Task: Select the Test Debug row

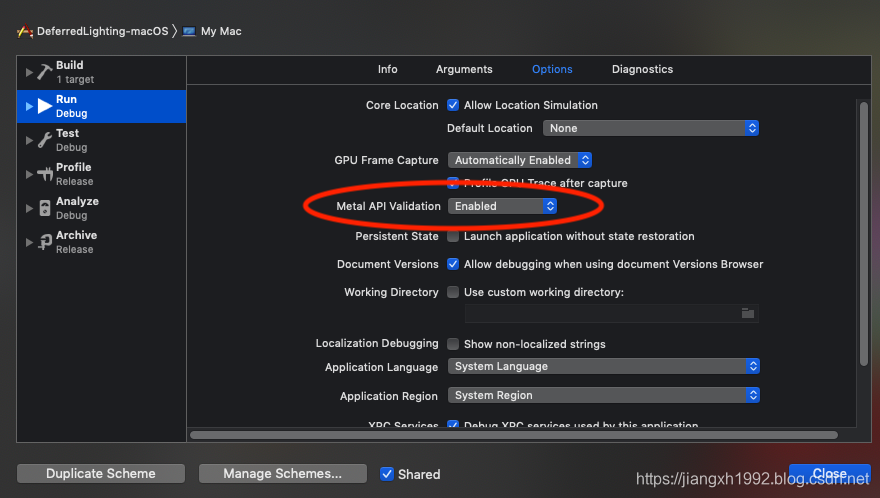Action: point(102,140)
